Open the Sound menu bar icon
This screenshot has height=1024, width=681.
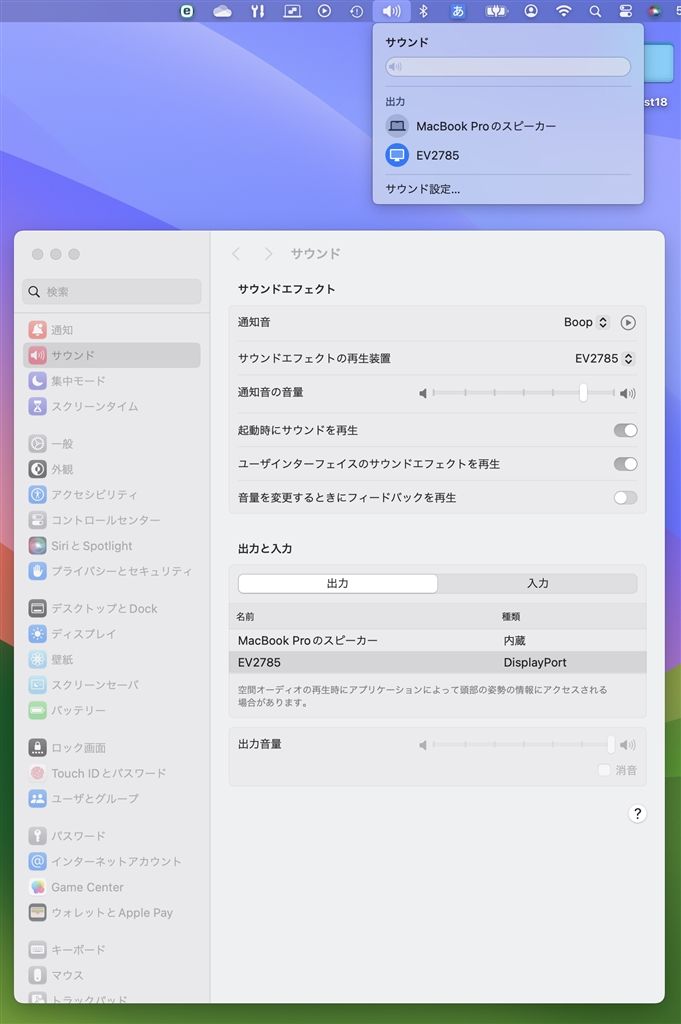(391, 11)
